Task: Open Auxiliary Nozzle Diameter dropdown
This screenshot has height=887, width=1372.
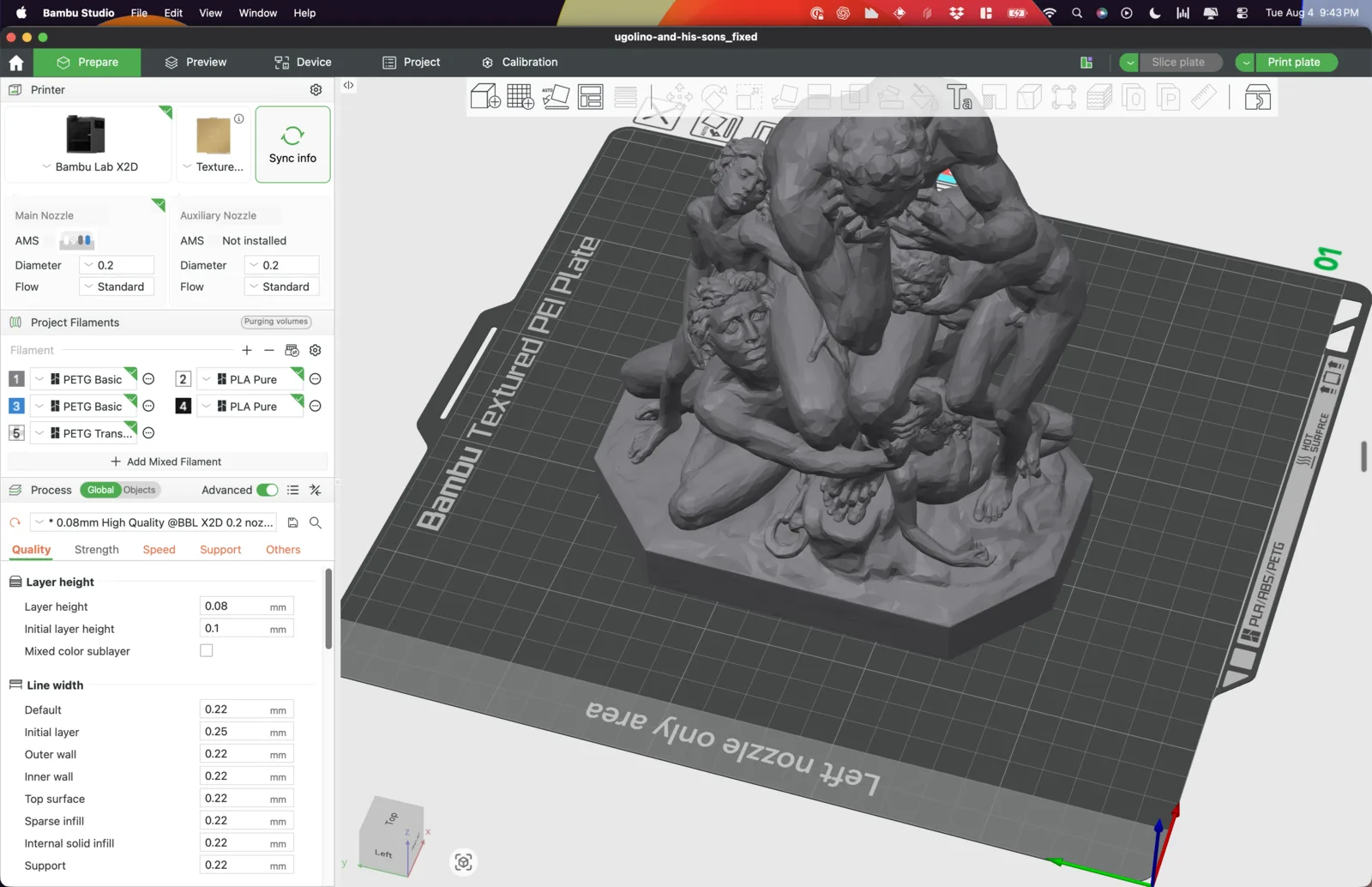Action: 282,265
